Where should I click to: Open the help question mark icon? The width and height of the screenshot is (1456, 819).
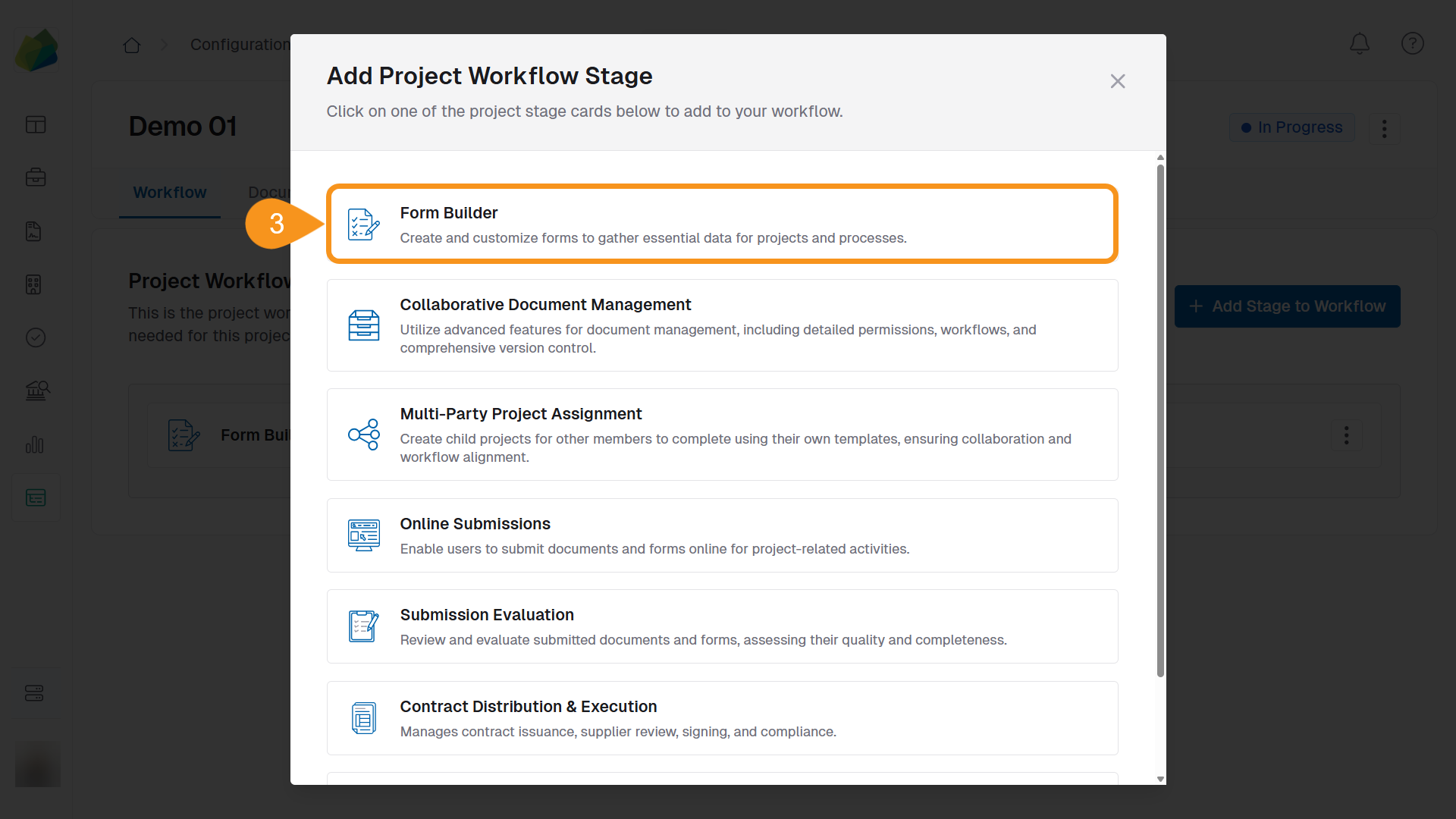click(1412, 43)
